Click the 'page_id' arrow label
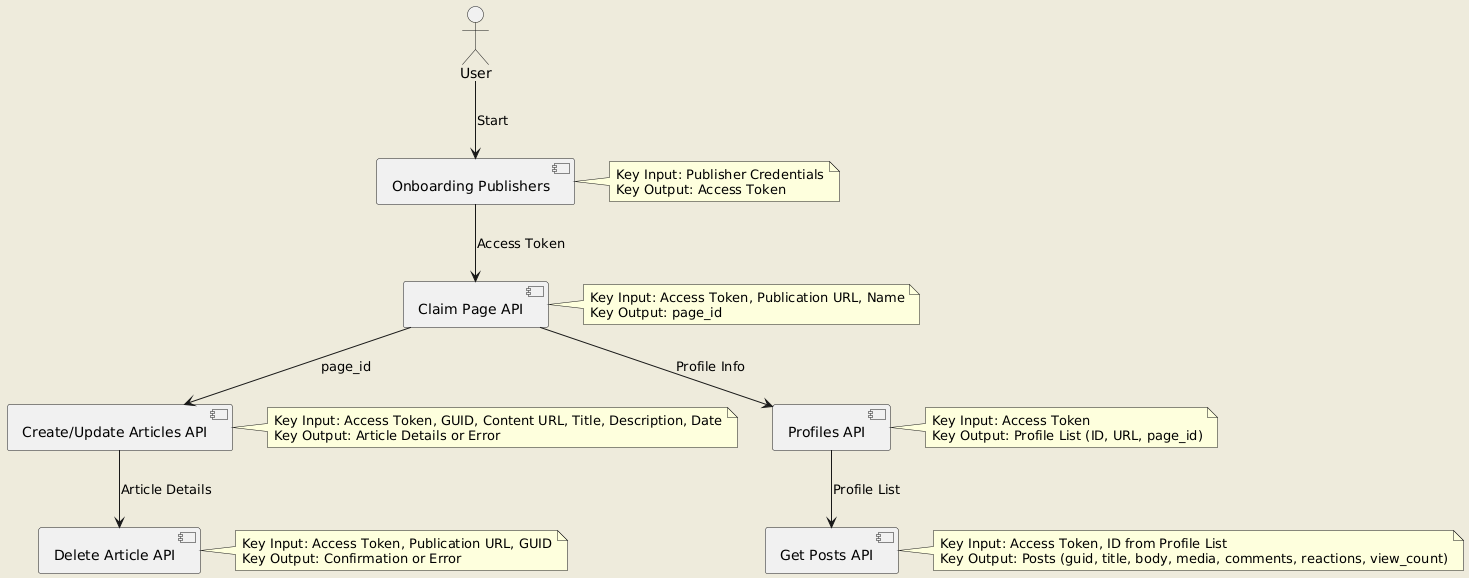The image size is (1469, 578). click(346, 367)
